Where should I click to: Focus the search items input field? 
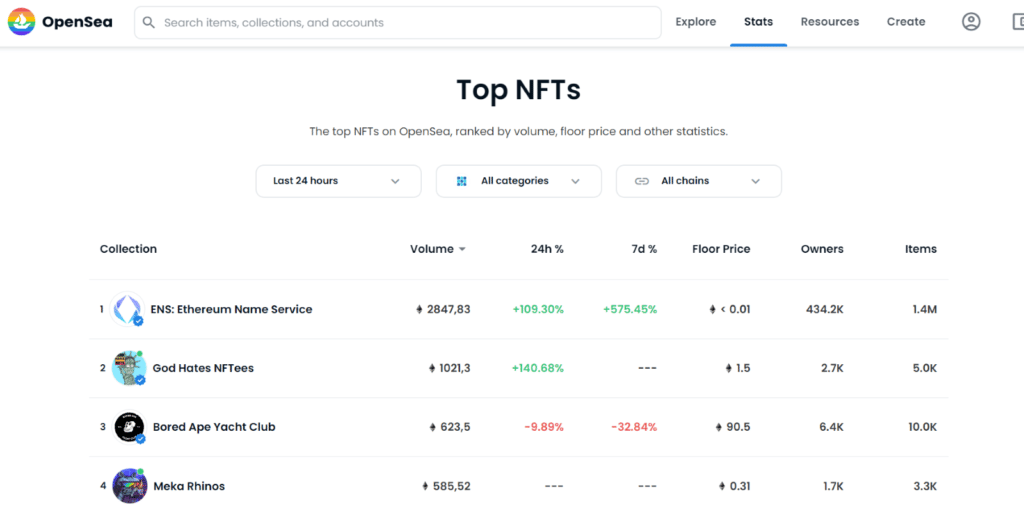398,23
